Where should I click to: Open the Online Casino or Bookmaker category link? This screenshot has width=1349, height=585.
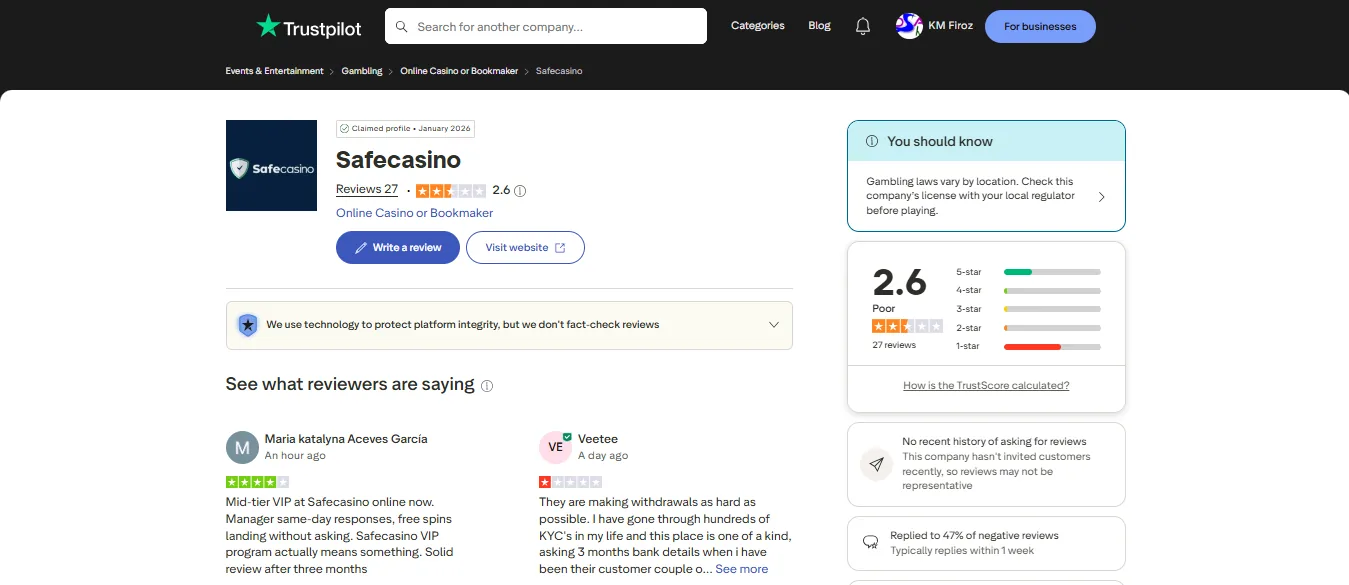(x=414, y=213)
